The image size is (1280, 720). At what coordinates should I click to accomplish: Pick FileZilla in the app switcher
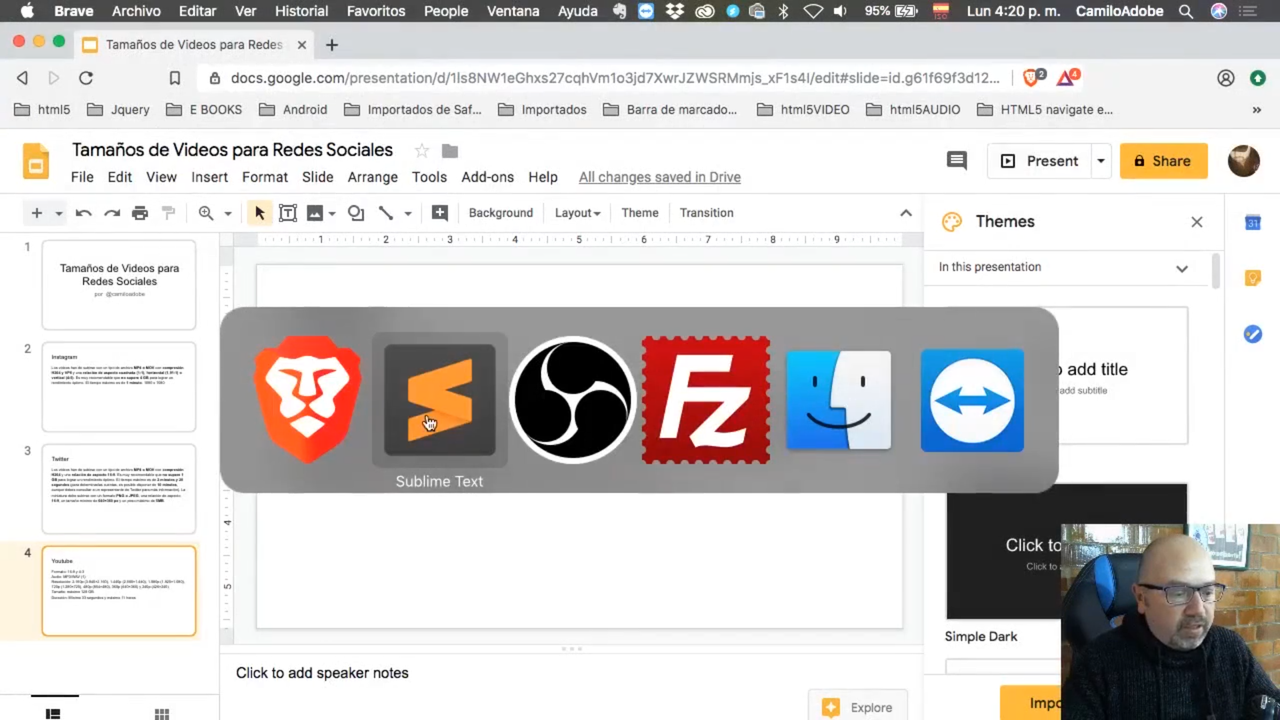pyautogui.click(x=706, y=400)
